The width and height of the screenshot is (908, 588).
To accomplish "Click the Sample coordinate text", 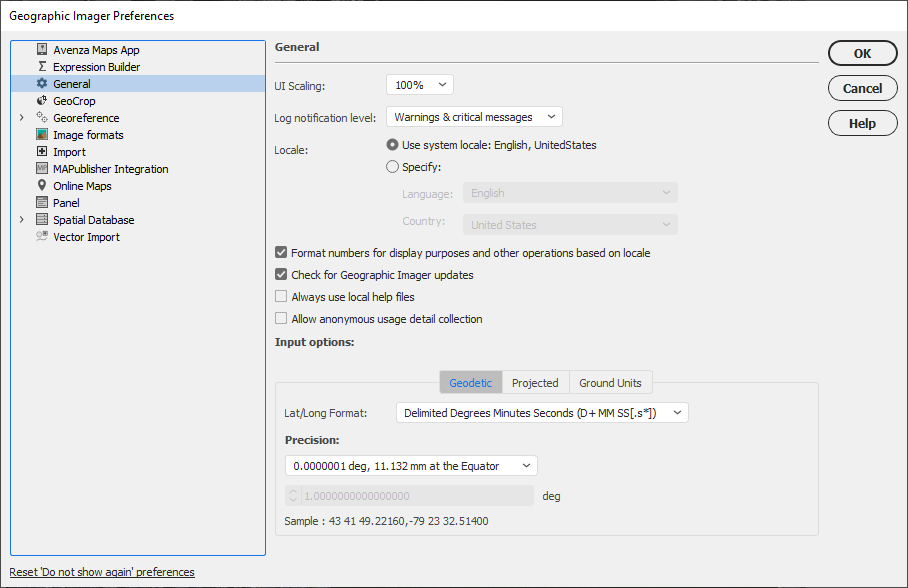I will click(x=386, y=521).
